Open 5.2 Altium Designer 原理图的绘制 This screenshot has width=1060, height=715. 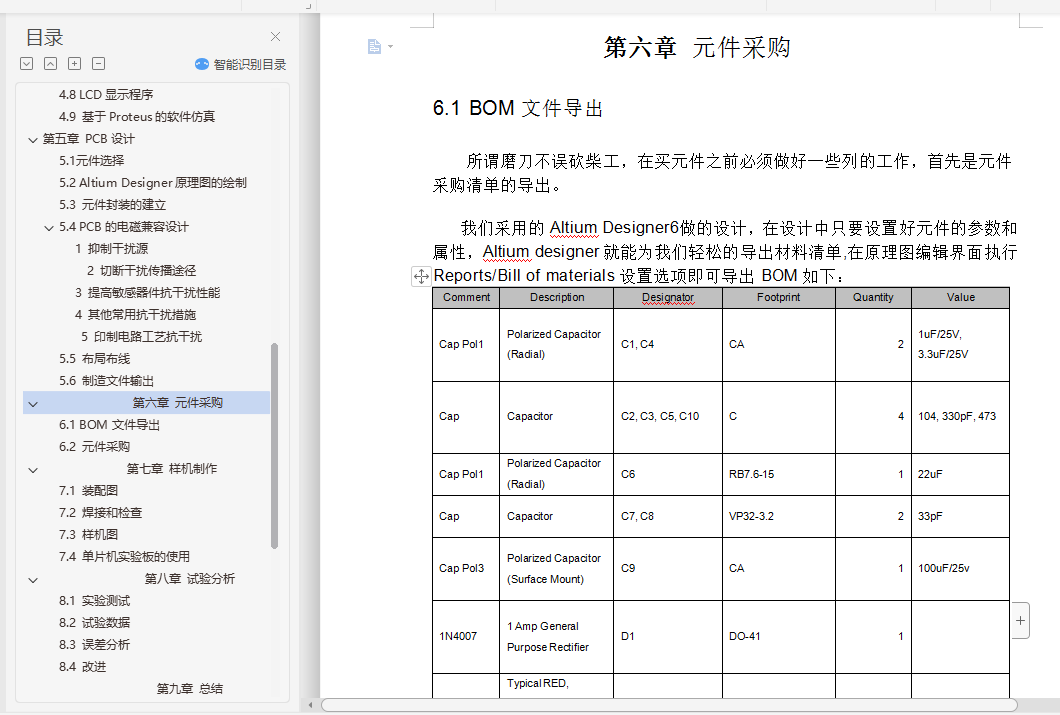click(152, 182)
